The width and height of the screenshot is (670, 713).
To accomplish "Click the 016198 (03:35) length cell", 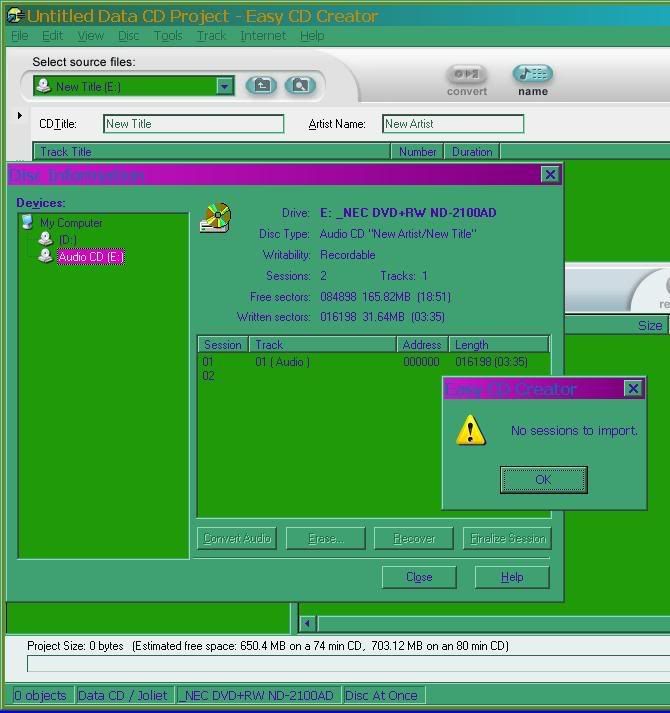I will (491, 362).
